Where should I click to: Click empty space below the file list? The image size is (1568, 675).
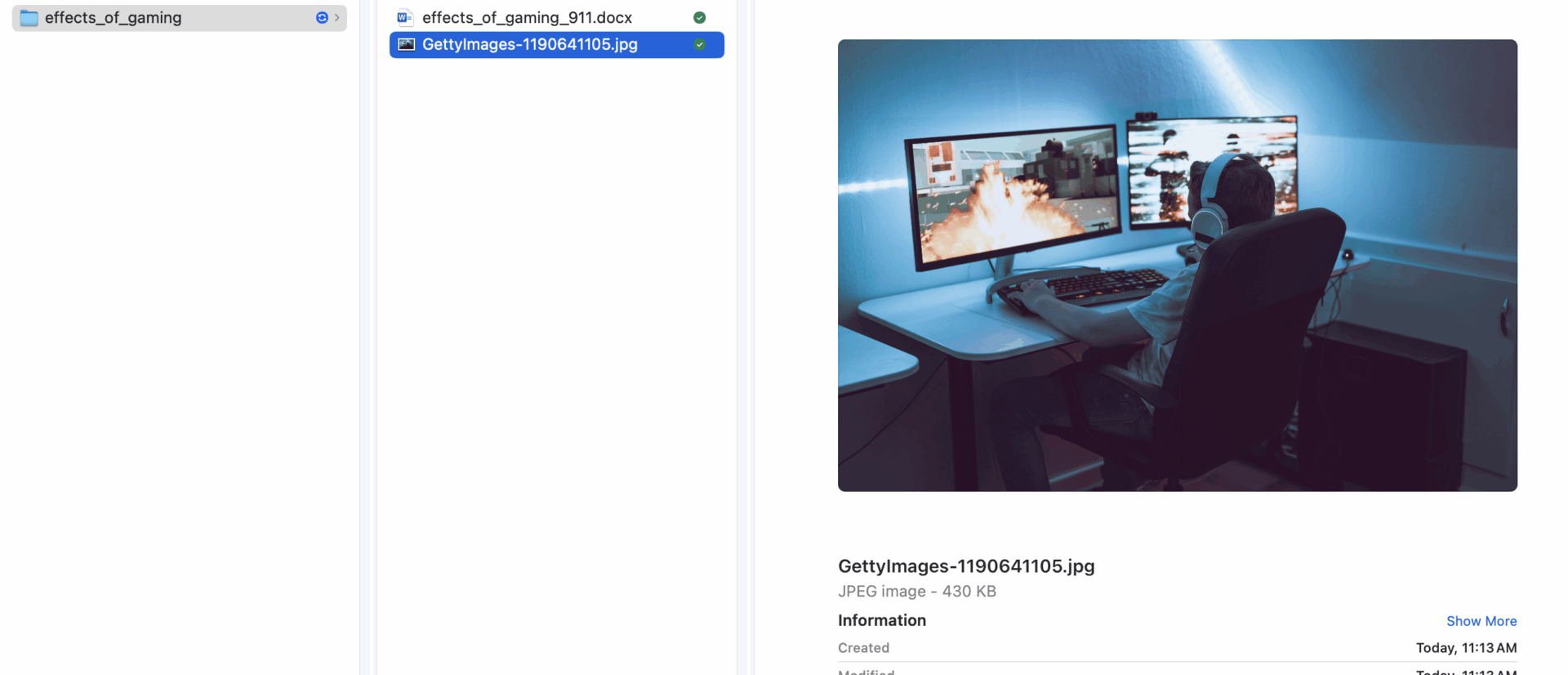click(x=555, y=327)
